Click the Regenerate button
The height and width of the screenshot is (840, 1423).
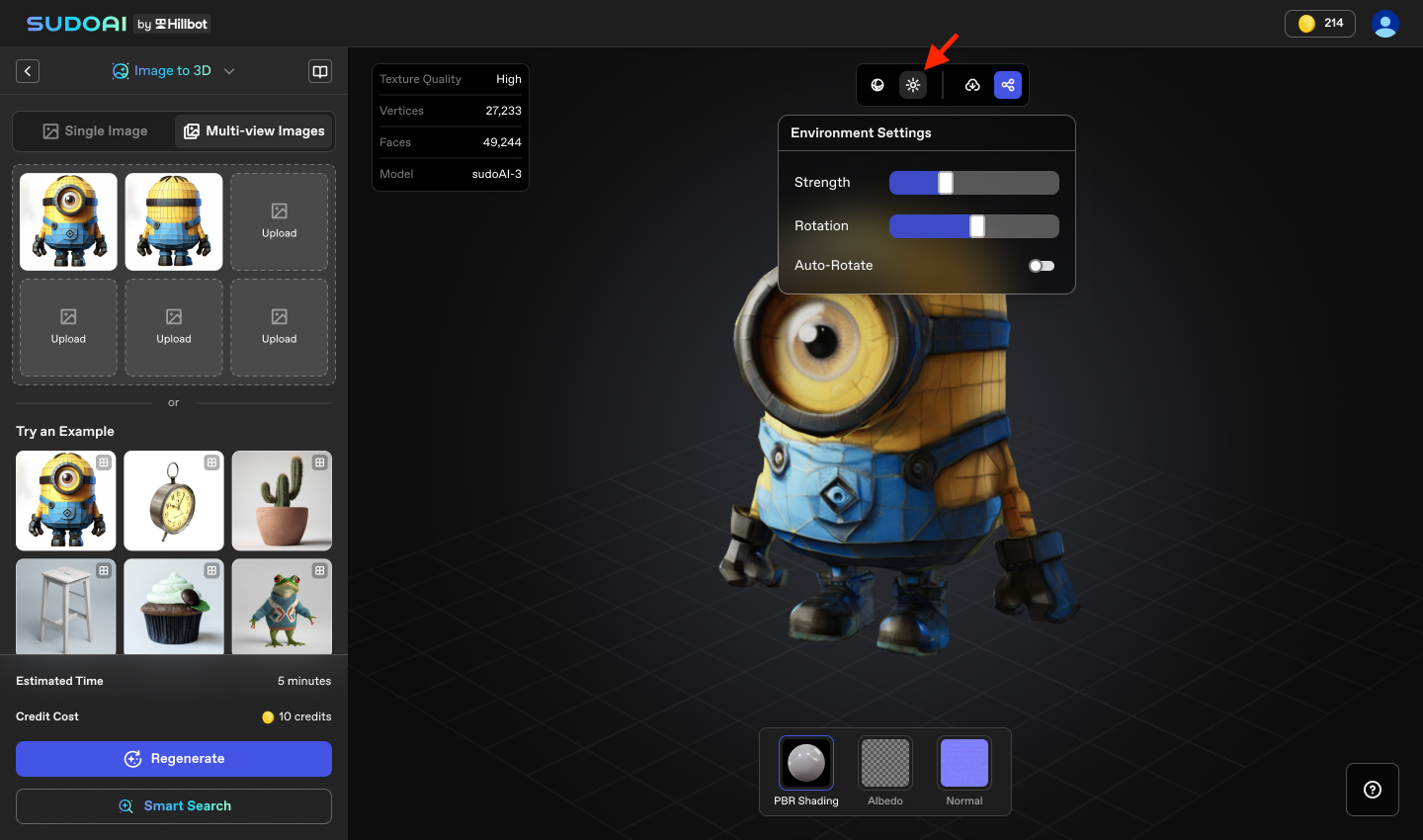tap(174, 759)
